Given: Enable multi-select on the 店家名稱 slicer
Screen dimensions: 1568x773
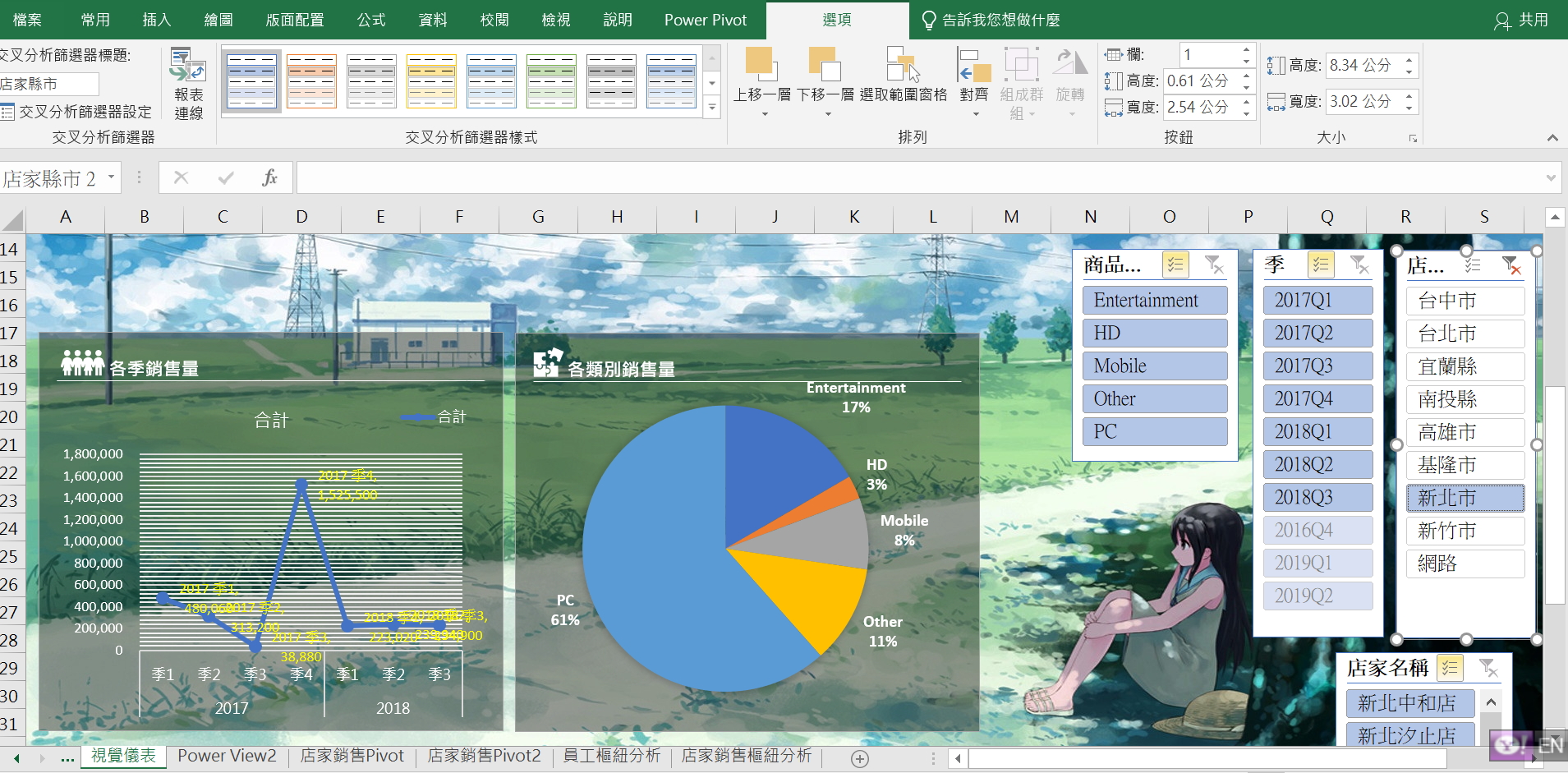Looking at the screenshot, I should (x=1451, y=668).
